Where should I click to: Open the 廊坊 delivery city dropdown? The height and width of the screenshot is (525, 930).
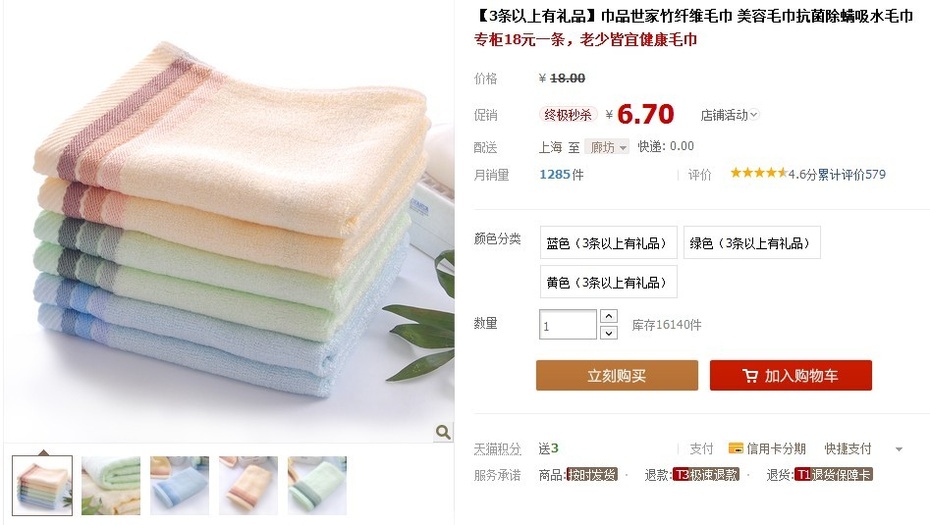click(607, 147)
